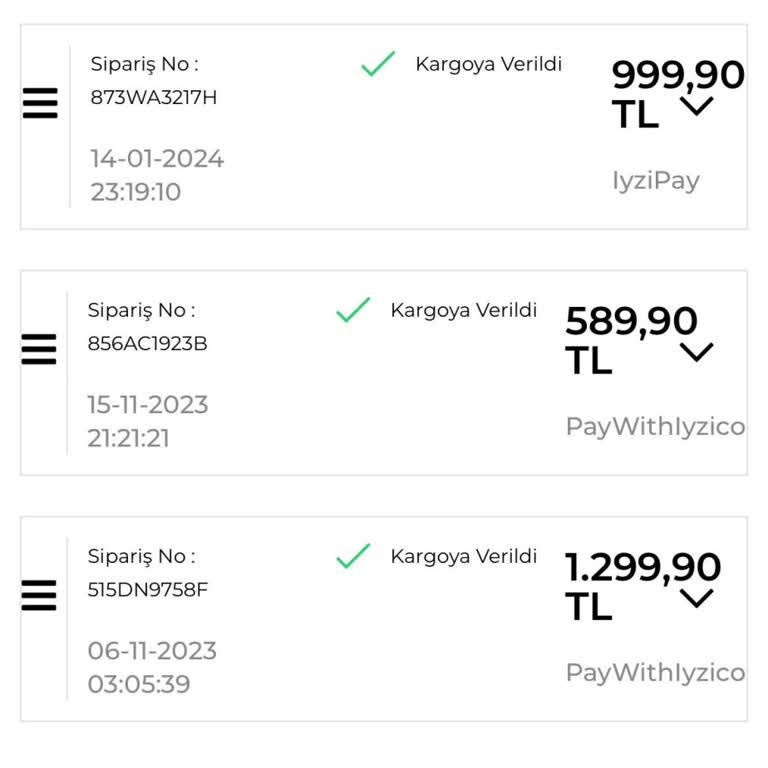Click the 15-11-2023 order date
The image size is (768, 768).
tap(148, 405)
